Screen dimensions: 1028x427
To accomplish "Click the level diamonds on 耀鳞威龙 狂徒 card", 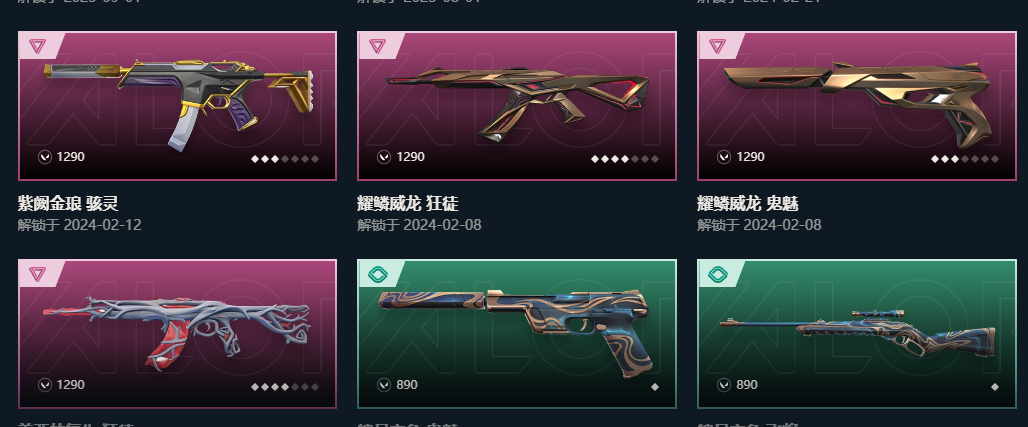I will pyautogui.click(x=625, y=159).
